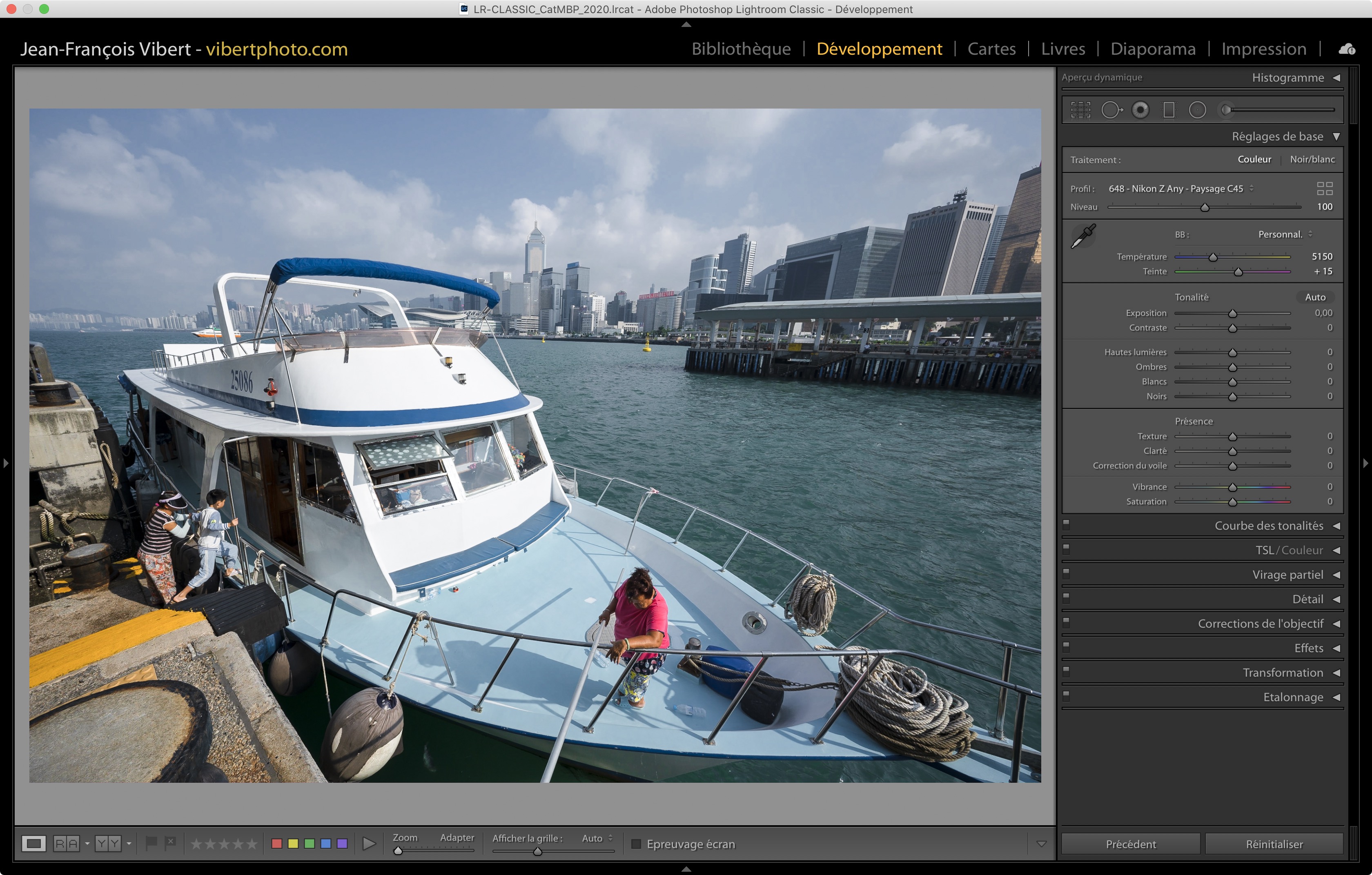Switch to the Bibliothèque module
Screen dimensions: 1372x875
pos(741,49)
